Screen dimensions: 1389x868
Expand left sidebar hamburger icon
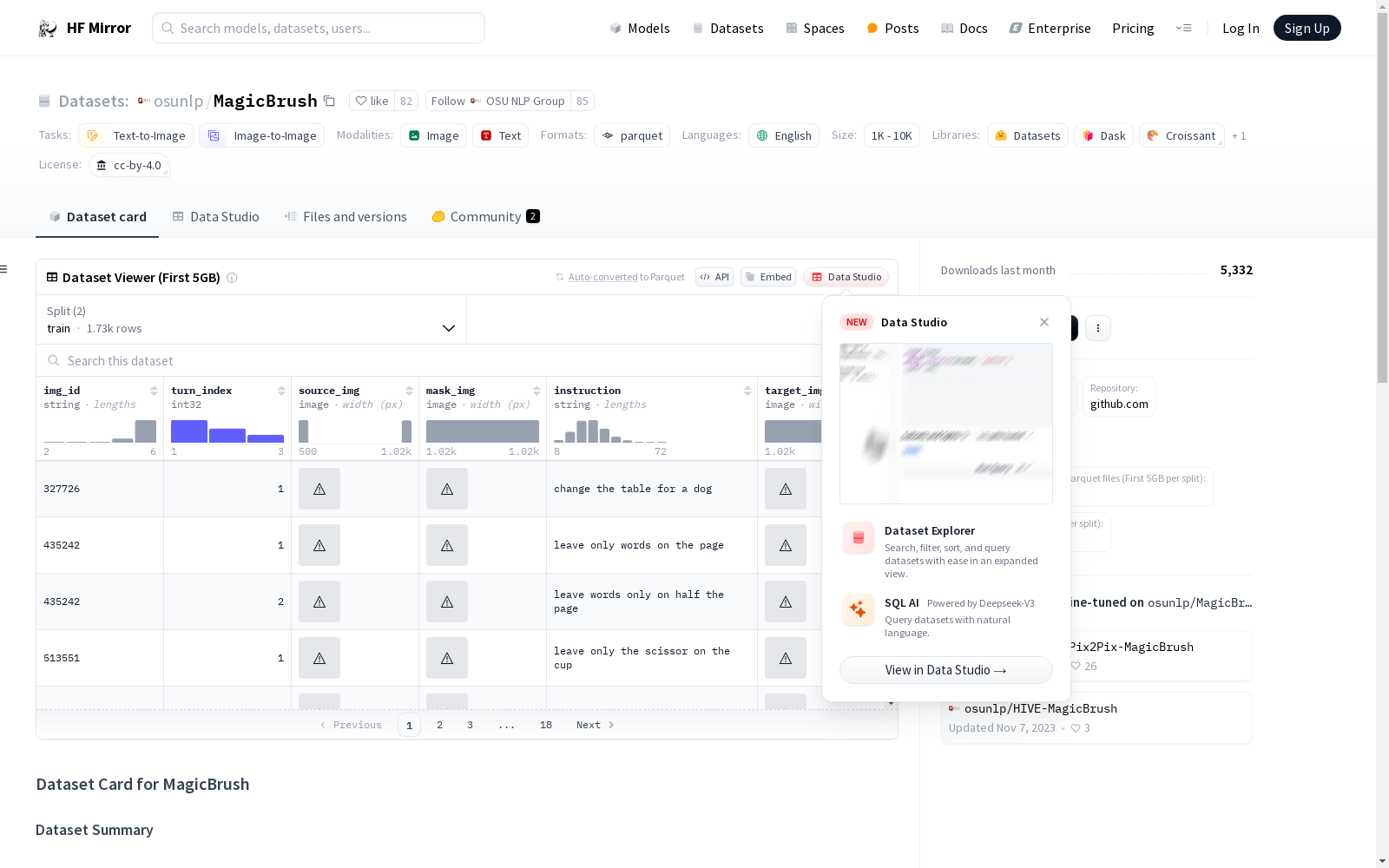(x=3, y=269)
